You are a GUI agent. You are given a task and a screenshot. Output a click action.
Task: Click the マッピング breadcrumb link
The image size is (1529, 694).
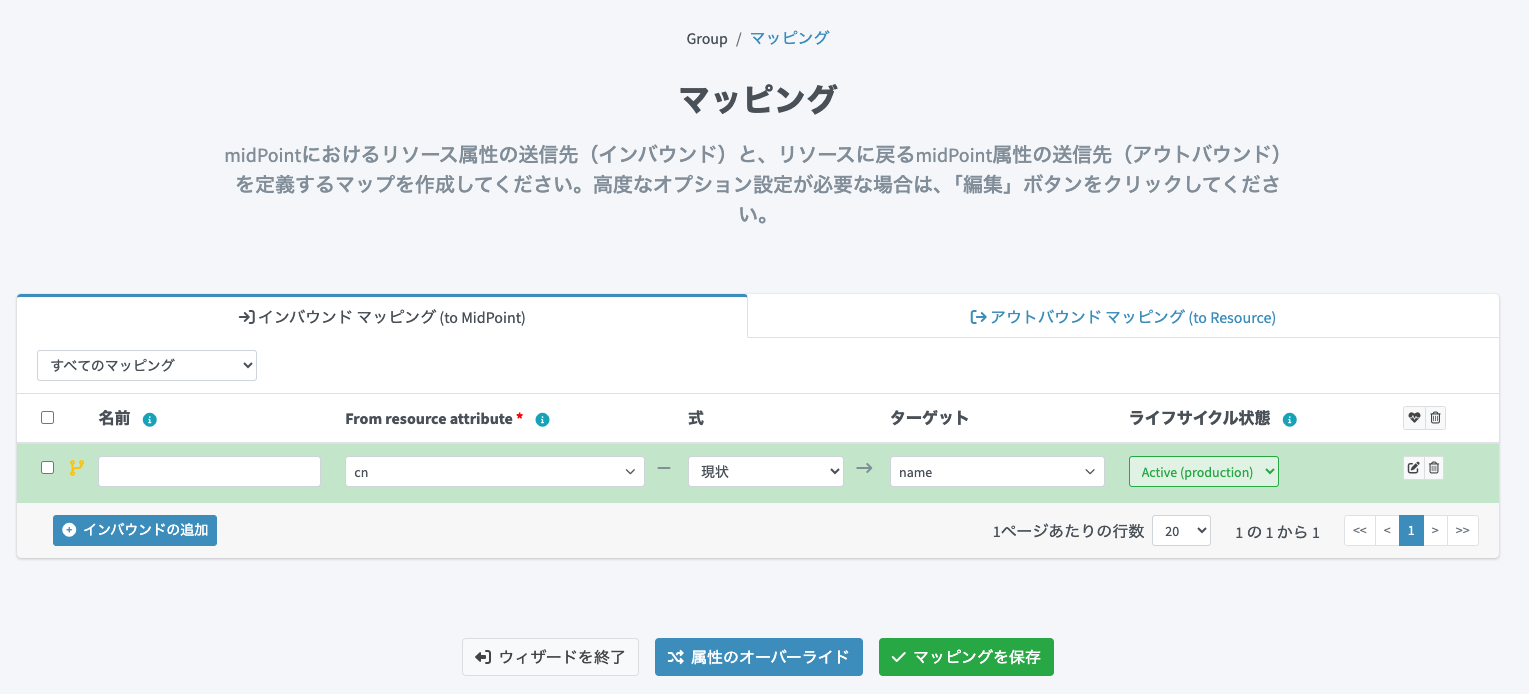789,38
